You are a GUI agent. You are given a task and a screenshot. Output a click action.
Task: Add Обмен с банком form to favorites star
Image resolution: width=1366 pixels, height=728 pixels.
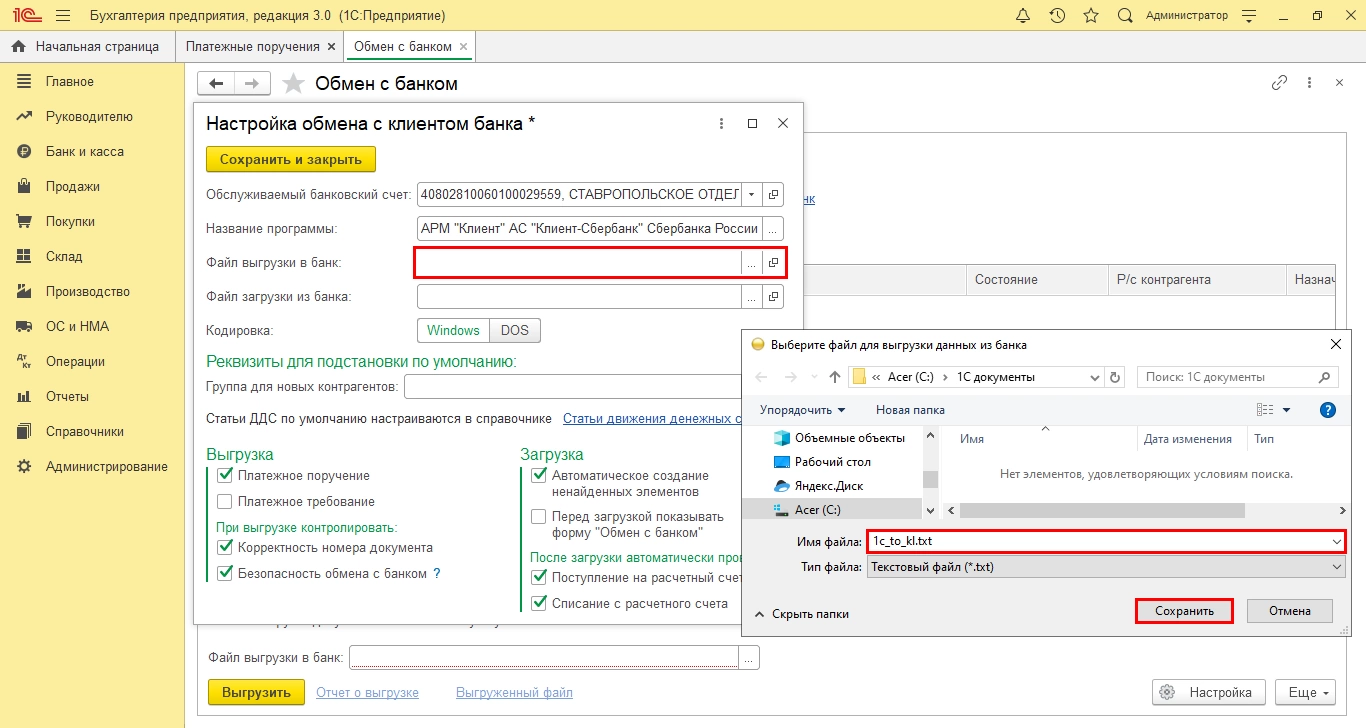click(293, 84)
